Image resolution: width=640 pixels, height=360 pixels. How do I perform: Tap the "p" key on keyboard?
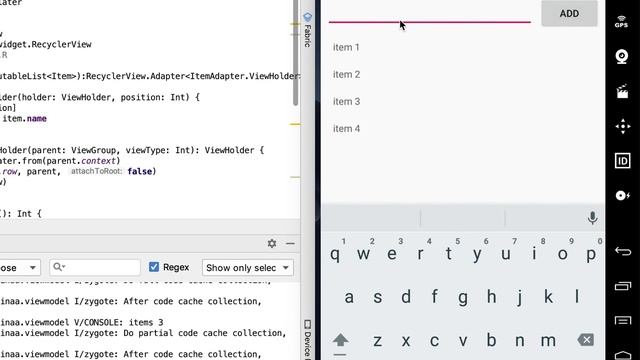pyautogui.click(x=591, y=254)
